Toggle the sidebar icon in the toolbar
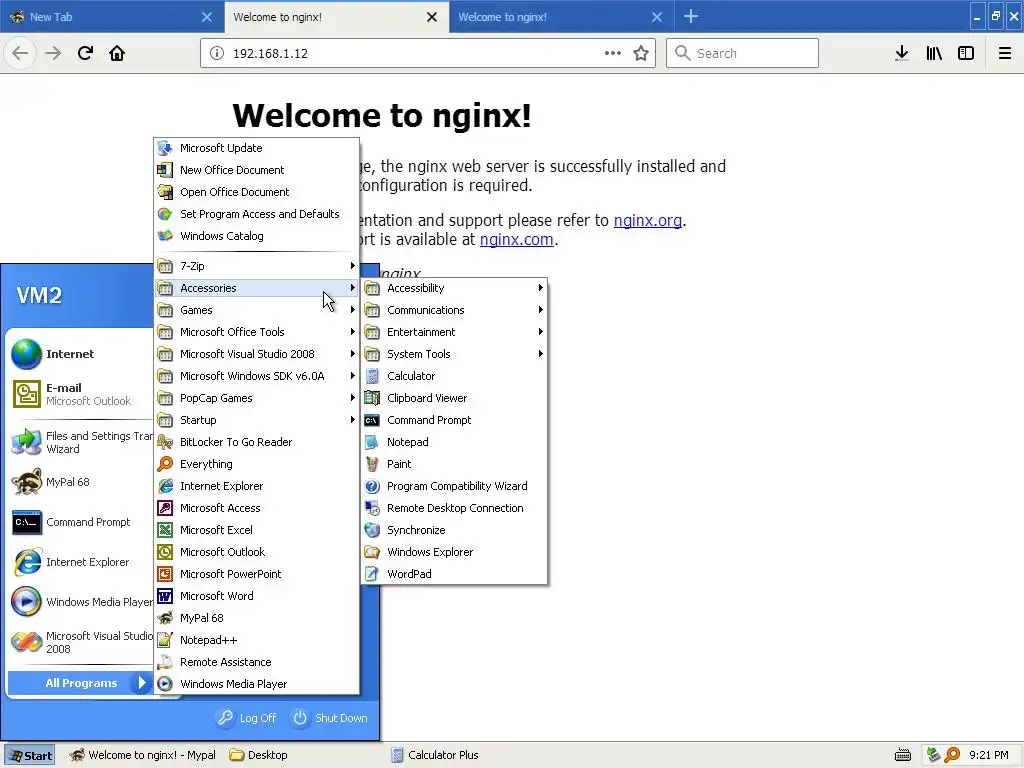The height and width of the screenshot is (768, 1024). tap(966, 53)
